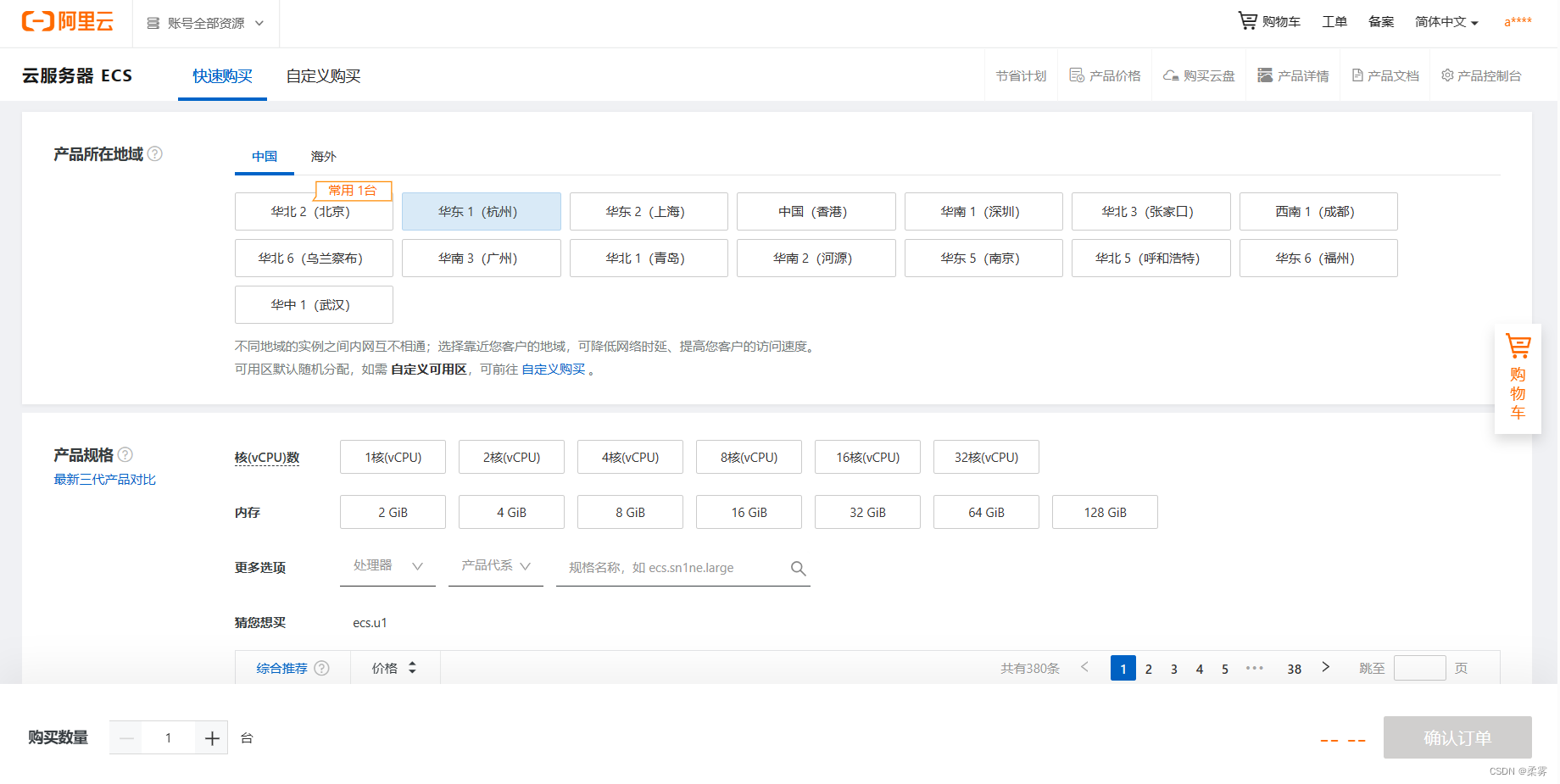Choose 4核(vCPU) option
1560x784 pixels.
630,457
